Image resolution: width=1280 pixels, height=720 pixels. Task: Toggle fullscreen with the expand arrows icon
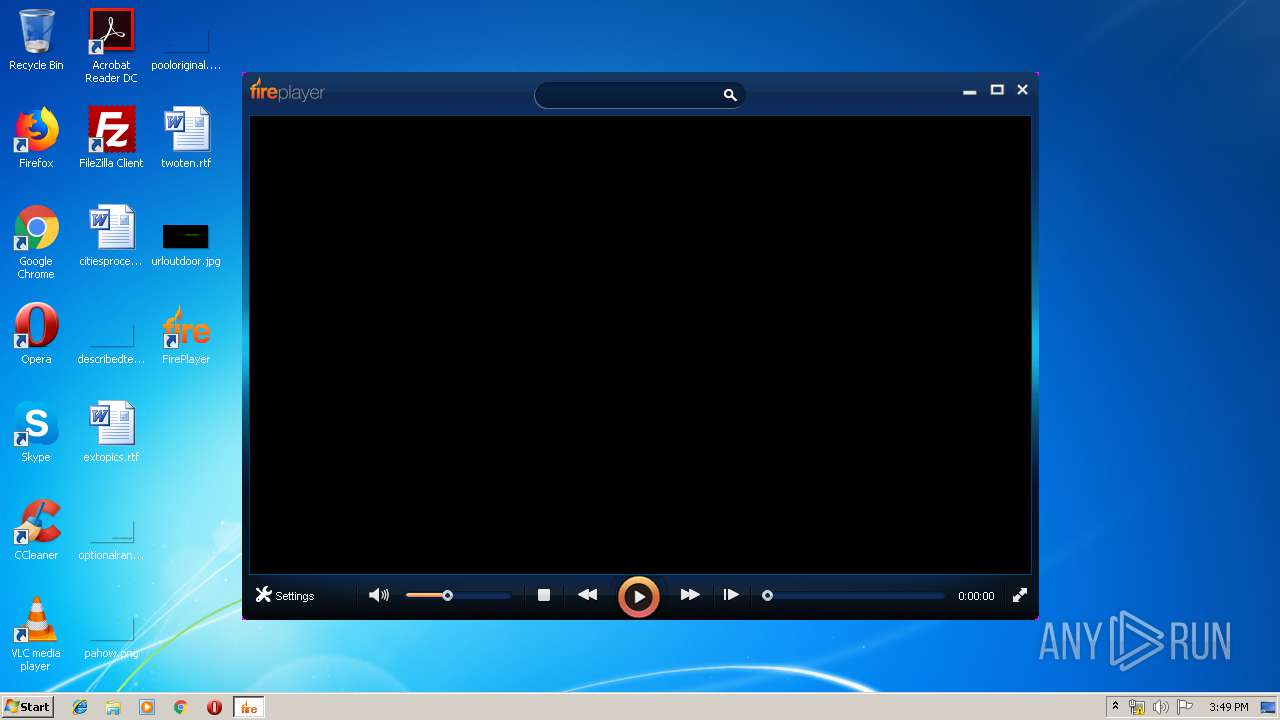[x=1020, y=595]
